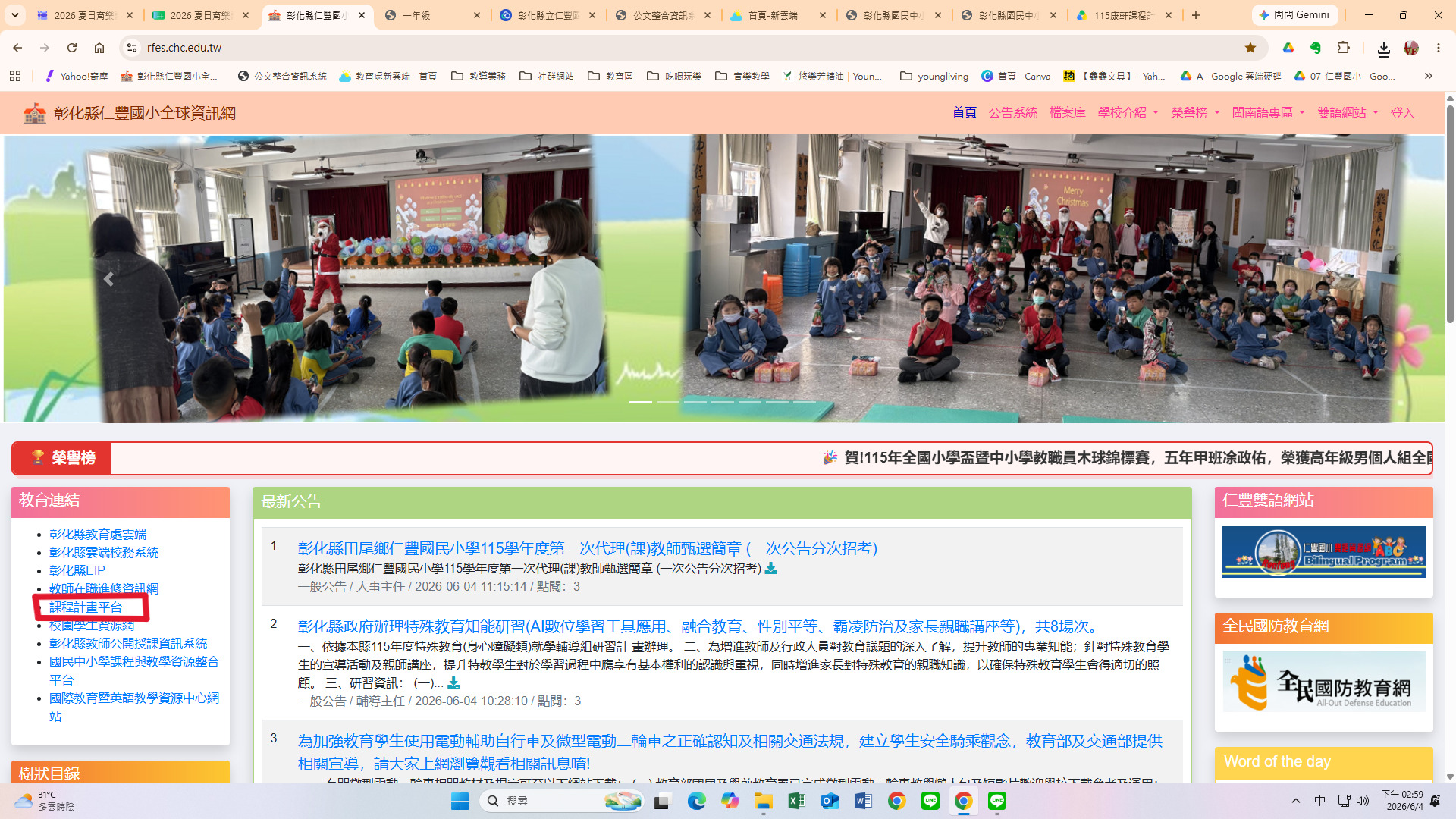Open the Chrome apps grid icon
The image size is (1456, 819).
15,76
